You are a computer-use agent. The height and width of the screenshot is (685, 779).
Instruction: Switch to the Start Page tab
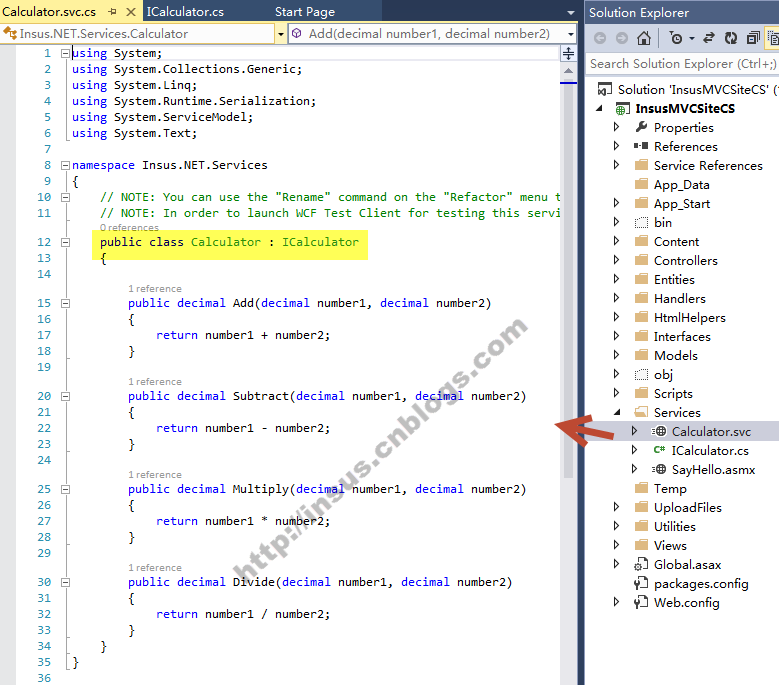coord(305,11)
